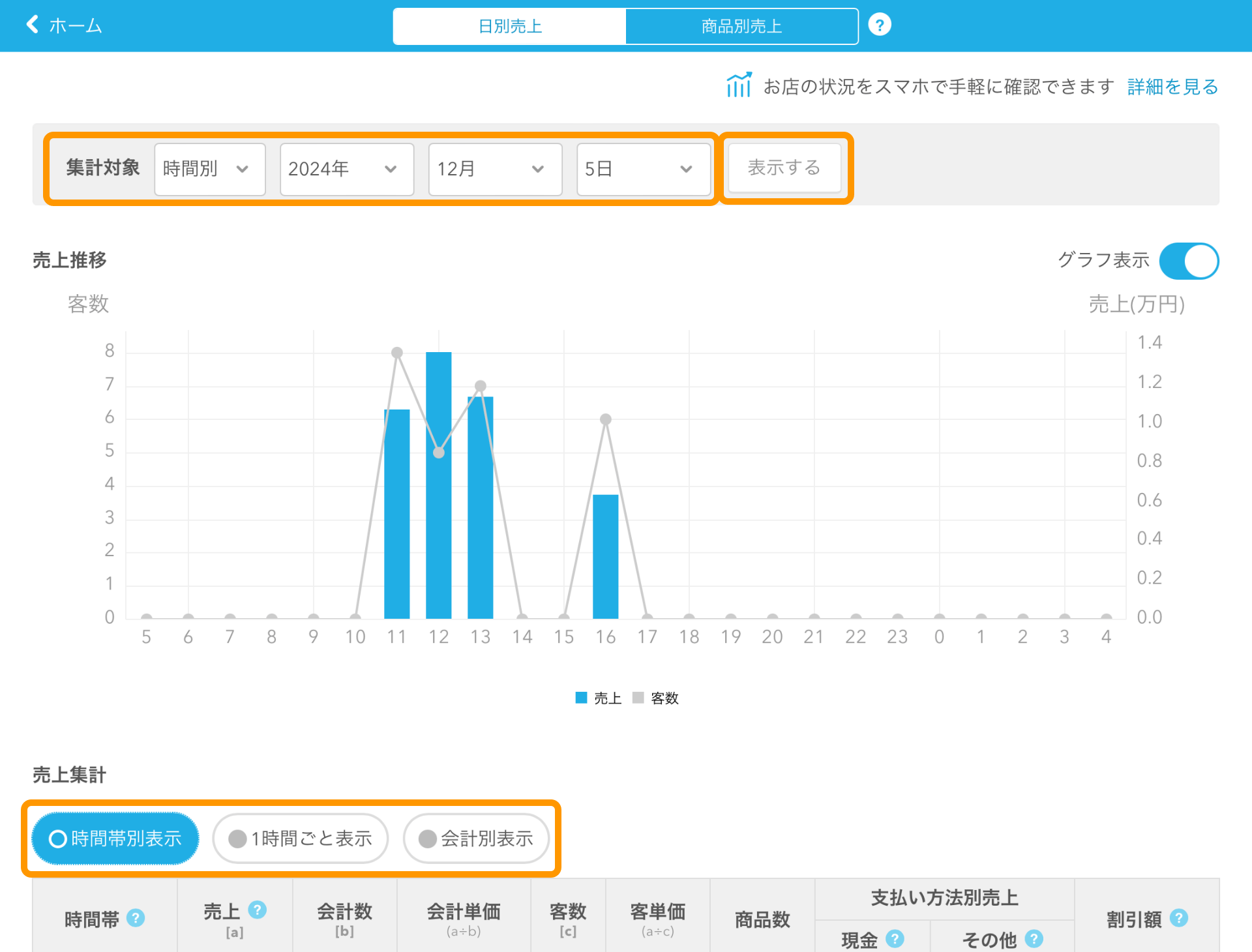Open the 5日 day dropdown

click(x=643, y=169)
